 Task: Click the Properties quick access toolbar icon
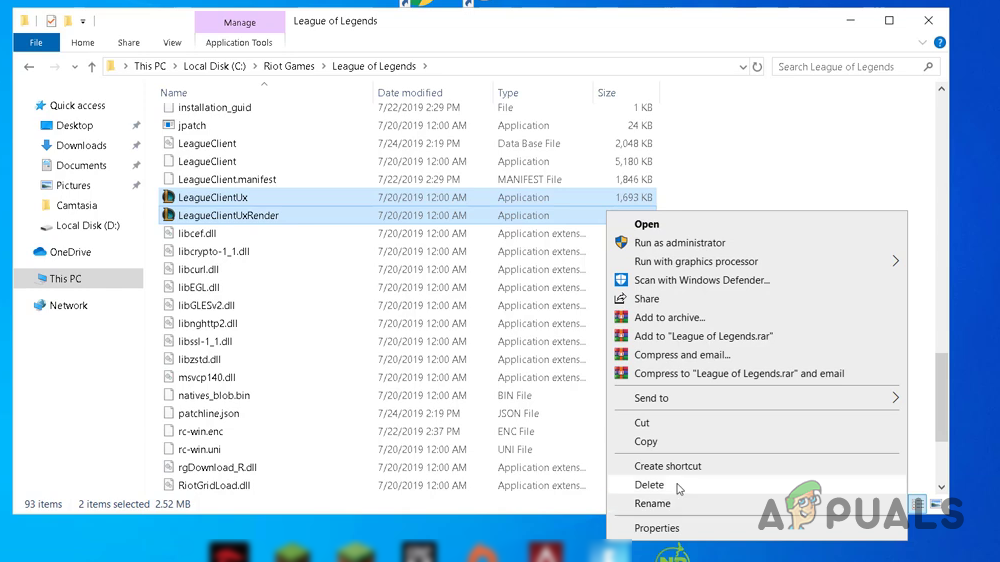51,21
